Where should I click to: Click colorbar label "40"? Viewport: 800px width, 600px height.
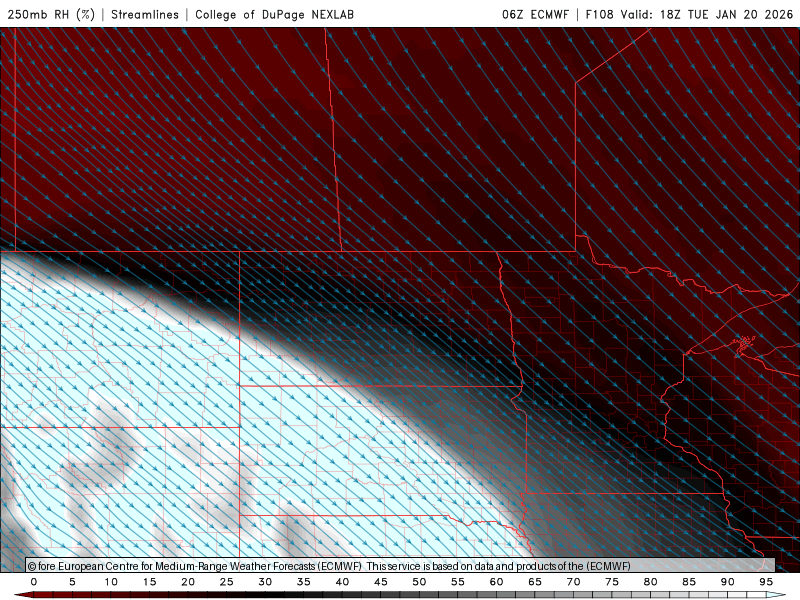(342, 582)
